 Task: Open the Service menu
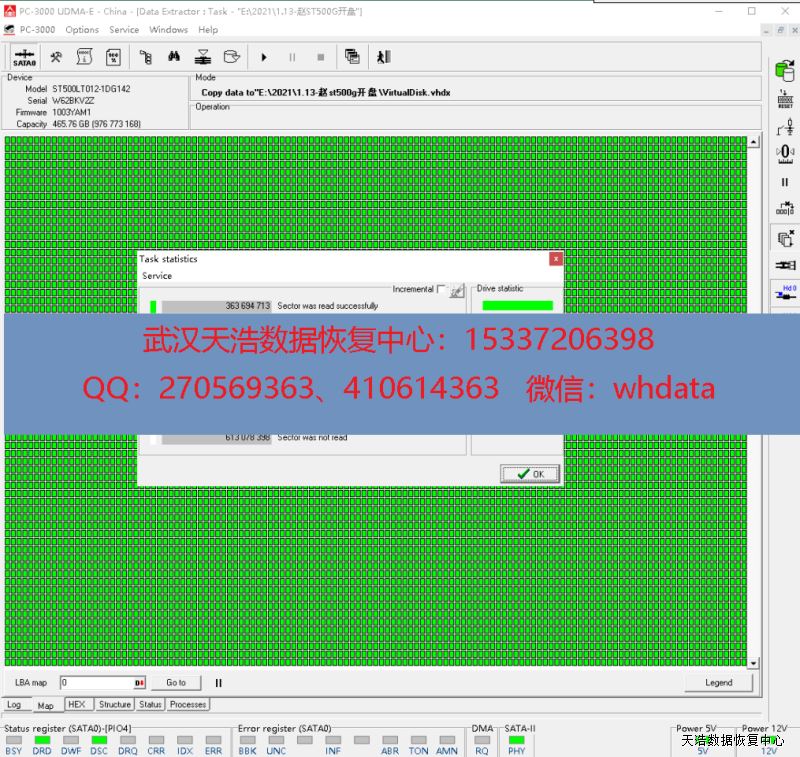click(124, 30)
